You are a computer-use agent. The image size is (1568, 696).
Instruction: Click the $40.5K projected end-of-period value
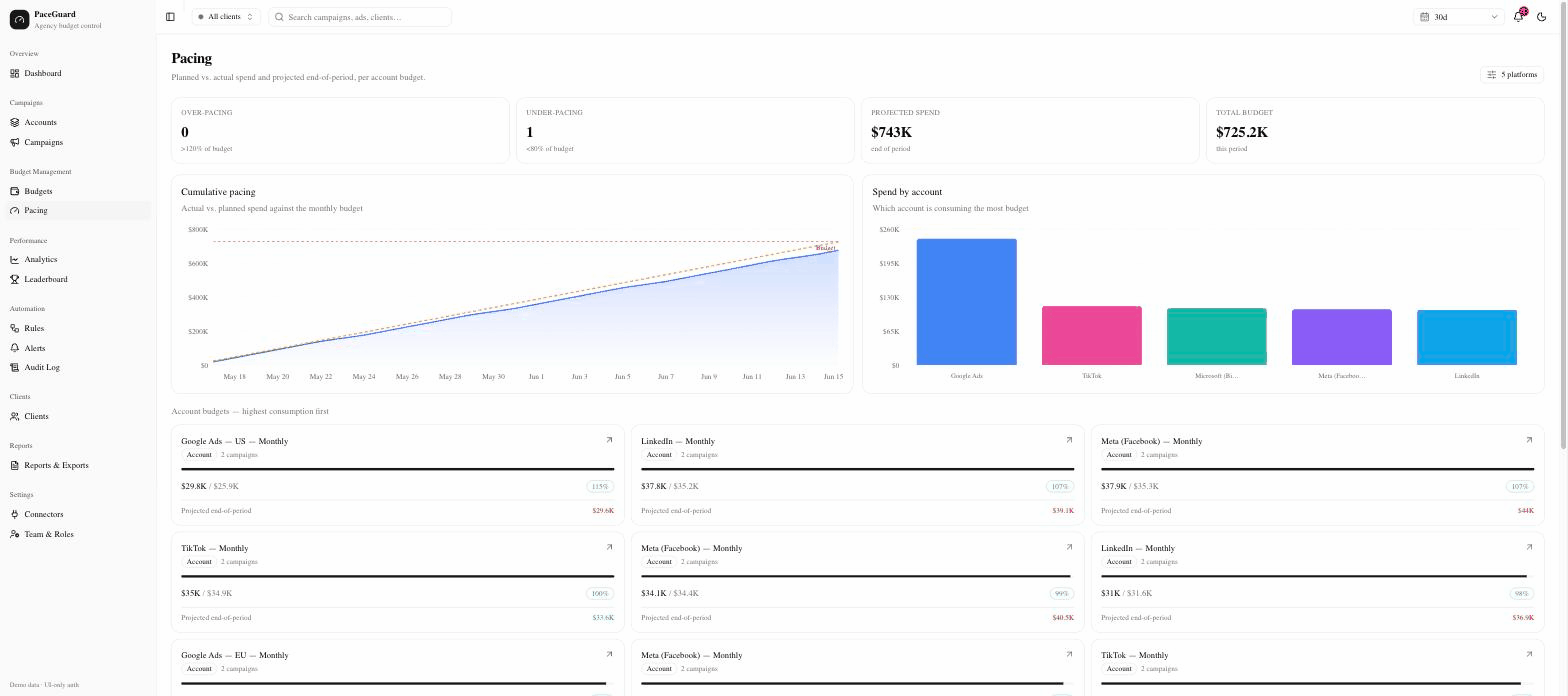[x=1063, y=618]
